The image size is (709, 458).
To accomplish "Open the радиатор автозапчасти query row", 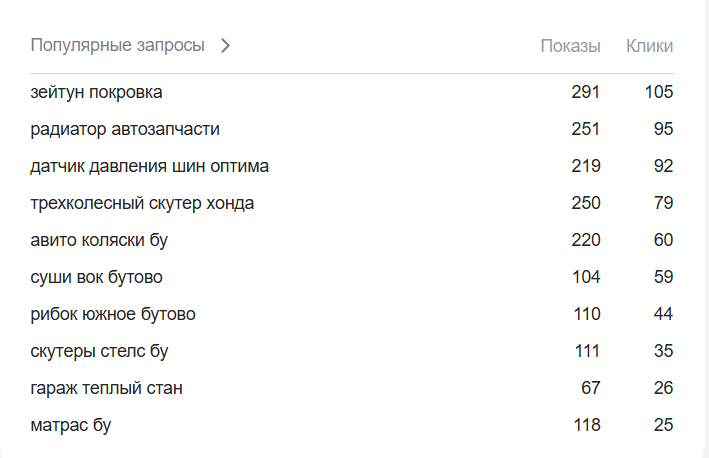I will pyautogui.click(x=125, y=129).
